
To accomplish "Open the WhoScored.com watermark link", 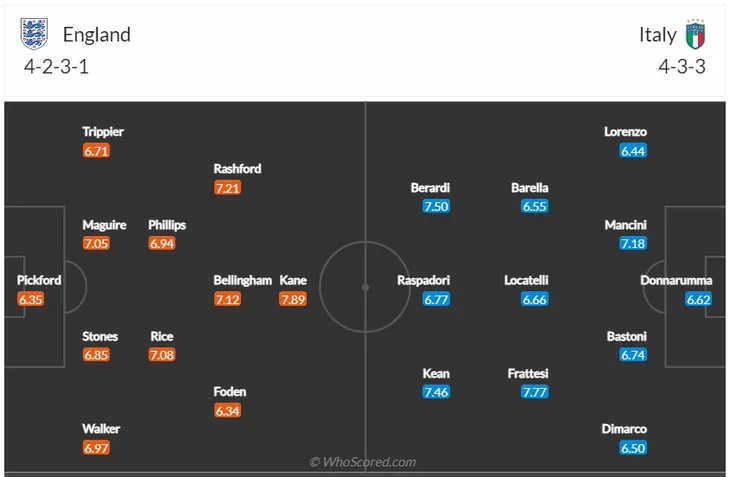I will [x=363, y=462].
